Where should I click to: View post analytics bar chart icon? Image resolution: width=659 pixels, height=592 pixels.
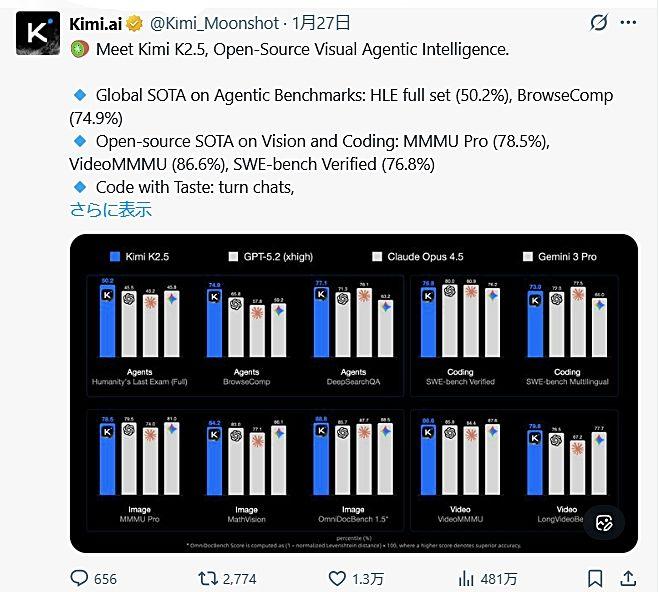coord(465,577)
